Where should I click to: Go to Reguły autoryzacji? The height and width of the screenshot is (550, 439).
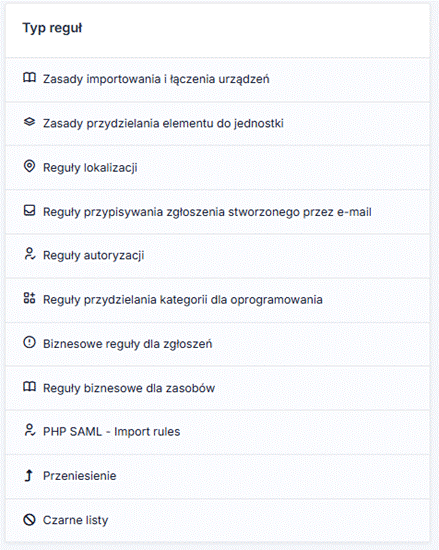(x=218, y=256)
